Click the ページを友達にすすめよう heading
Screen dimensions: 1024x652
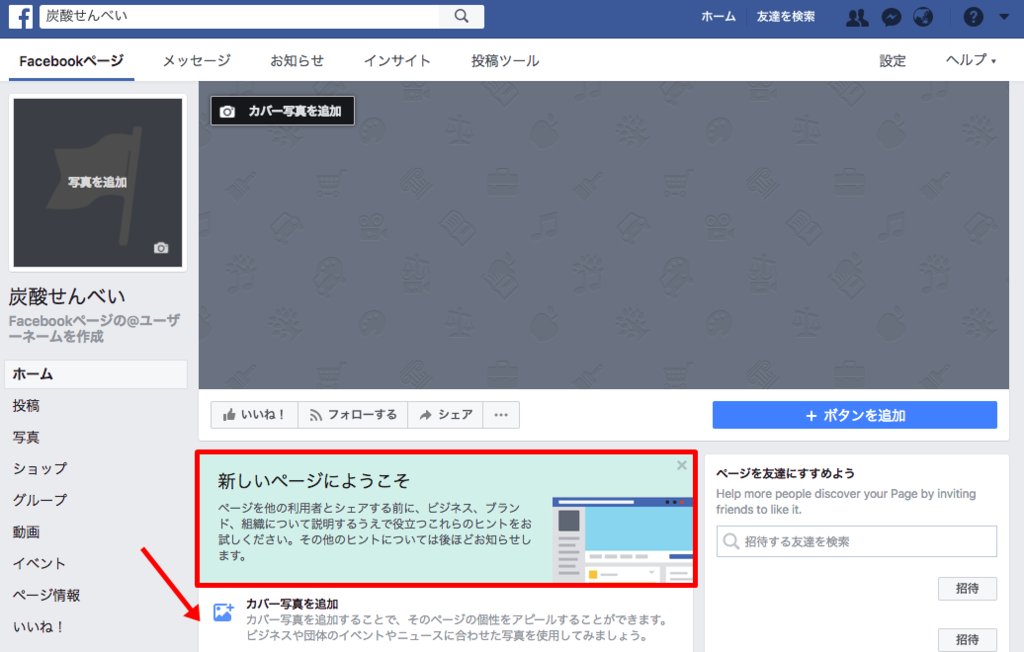785,474
